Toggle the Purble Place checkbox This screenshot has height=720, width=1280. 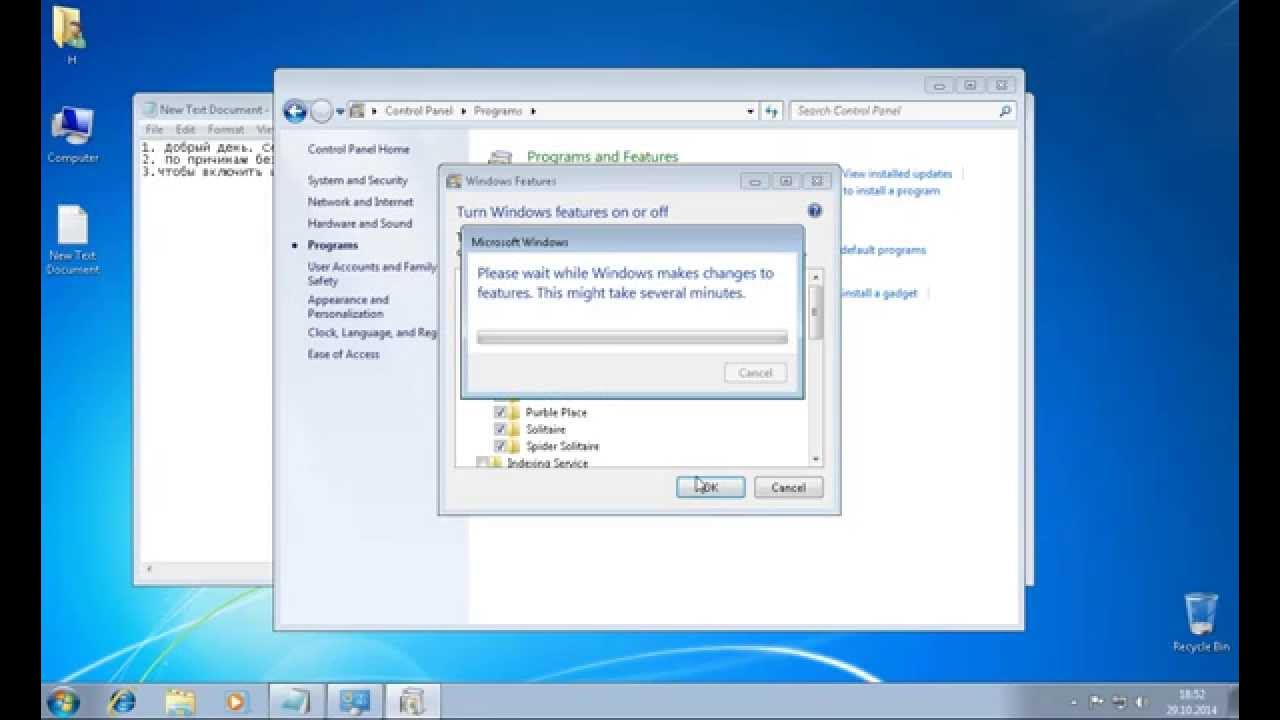(x=500, y=412)
